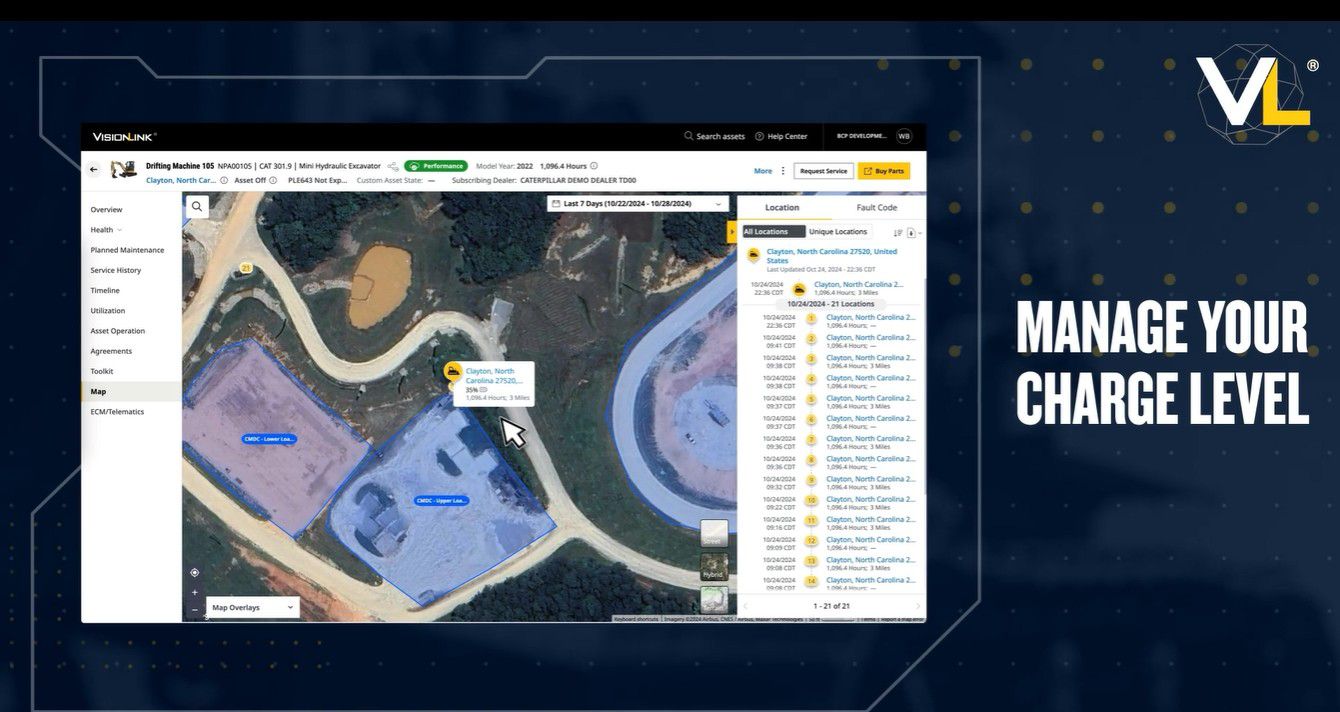
Task: Click the green Performance badge
Action: click(436, 166)
